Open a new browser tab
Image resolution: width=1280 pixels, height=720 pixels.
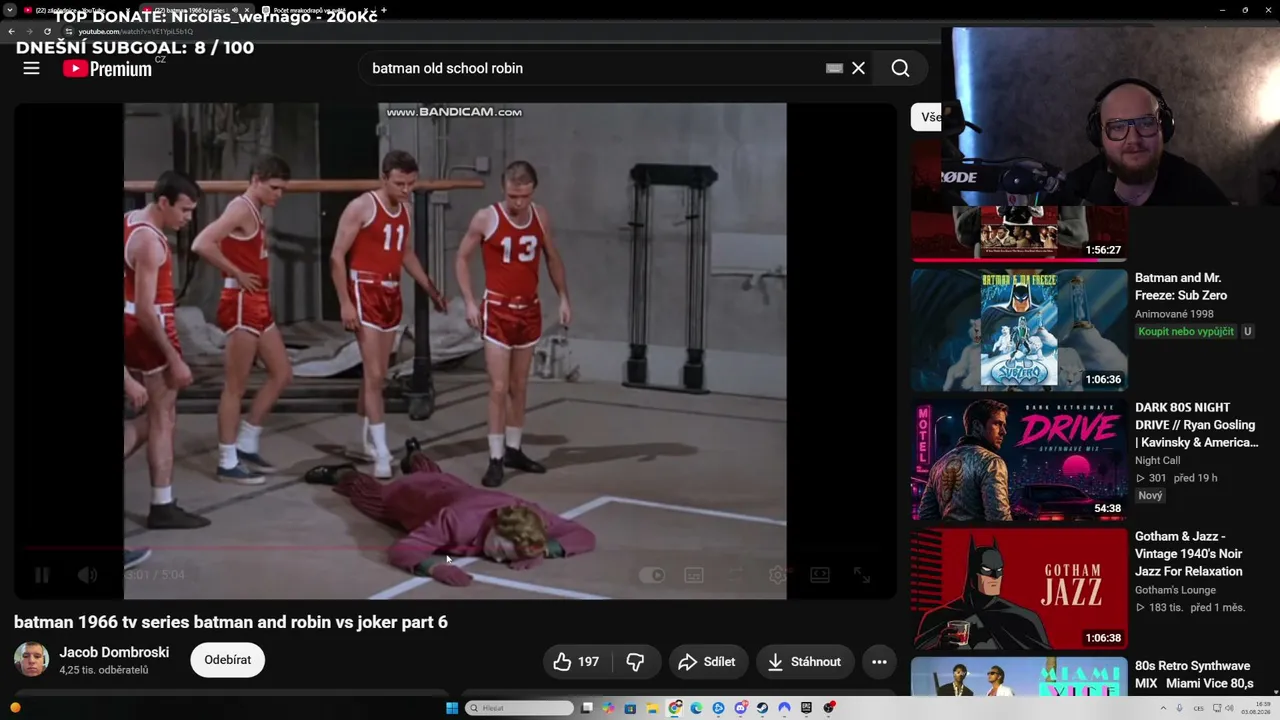pyautogui.click(x=384, y=10)
